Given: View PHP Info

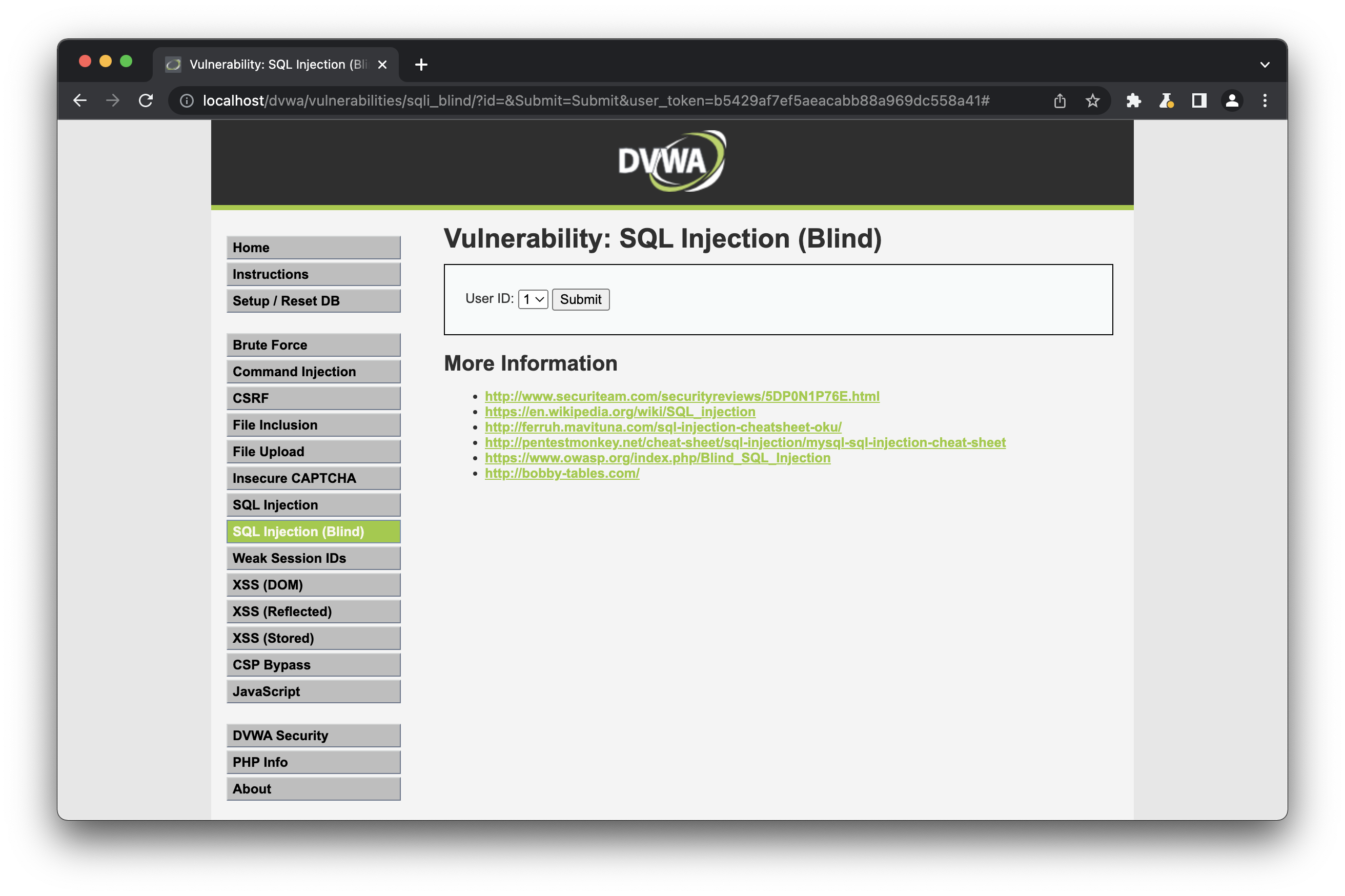Looking at the screenshot, I should pos(313,762).
